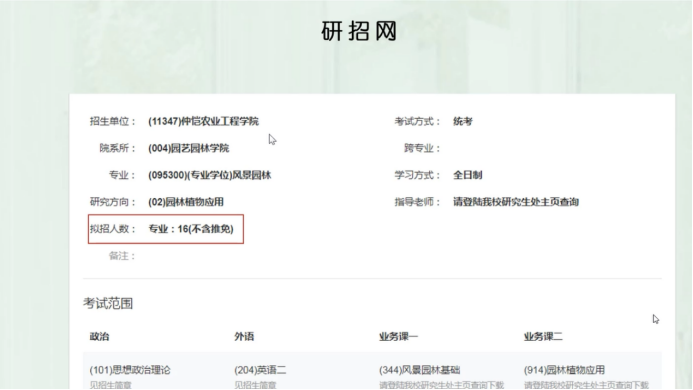
Task: Click research direction (02)园林植物应用
Action: [186, 202]
